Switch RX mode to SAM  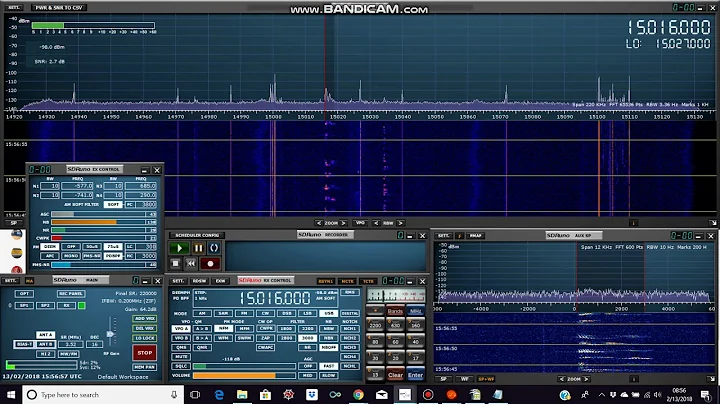click(x=223, y=313)
